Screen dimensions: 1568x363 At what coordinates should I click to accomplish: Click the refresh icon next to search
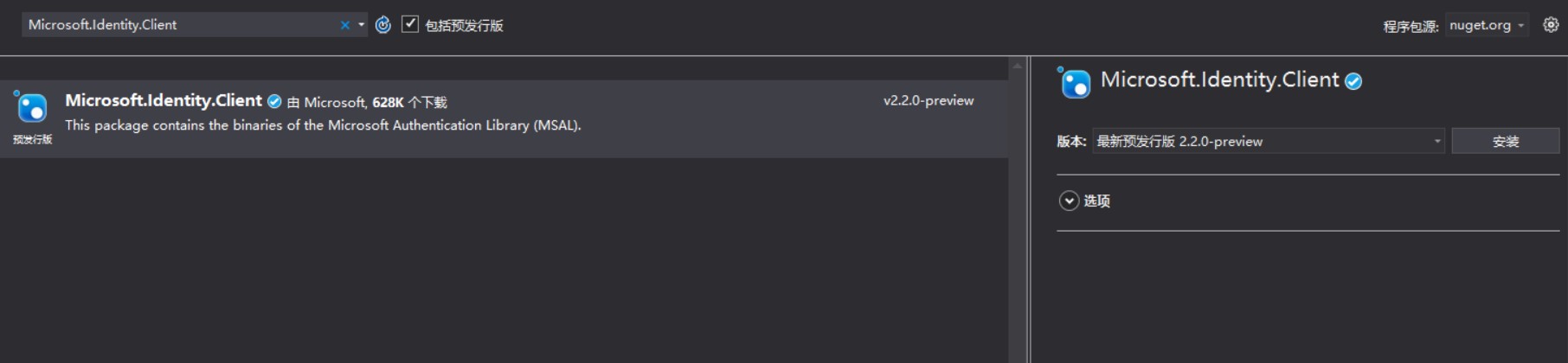[x=383, y=25]
